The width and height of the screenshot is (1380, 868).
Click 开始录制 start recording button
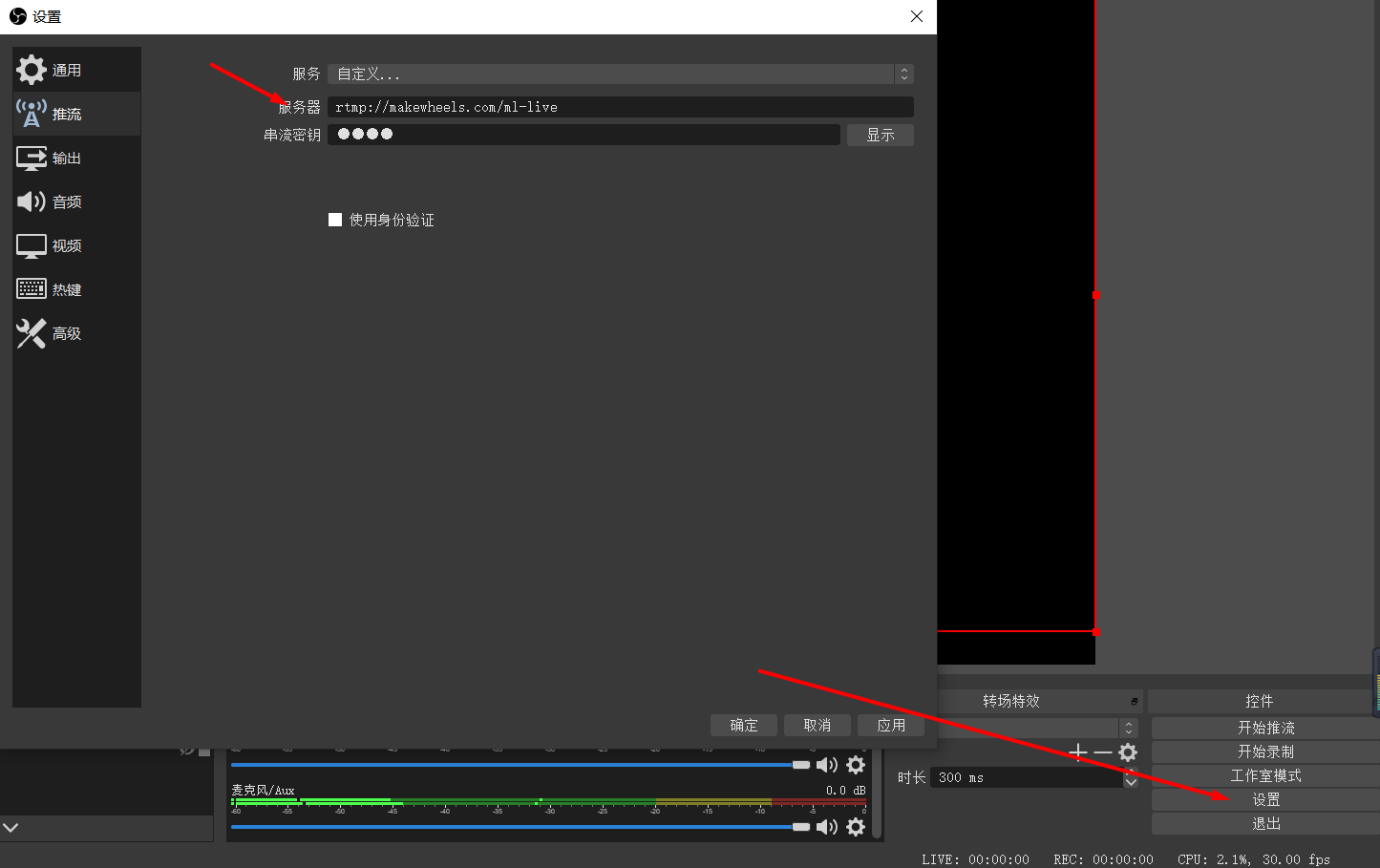(1265, 752)
